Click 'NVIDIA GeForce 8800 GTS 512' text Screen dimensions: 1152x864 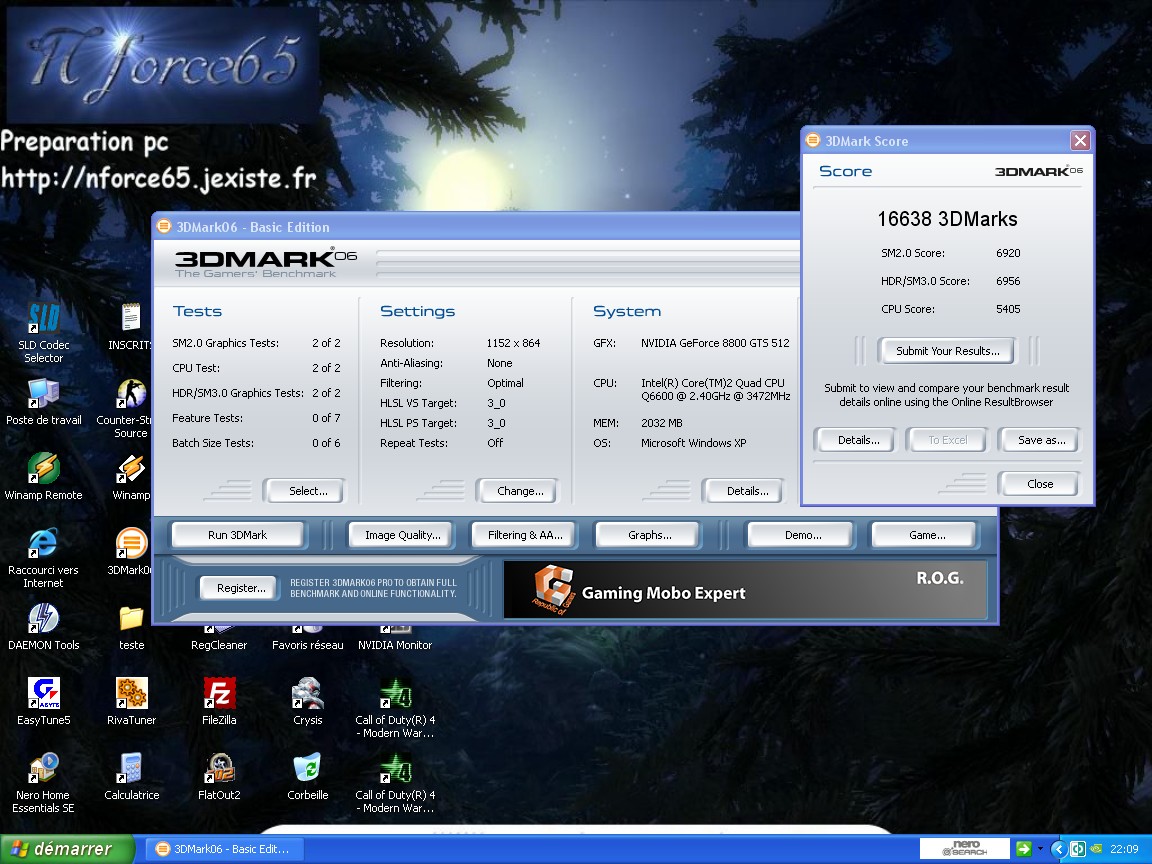click(x=715, y=343)
